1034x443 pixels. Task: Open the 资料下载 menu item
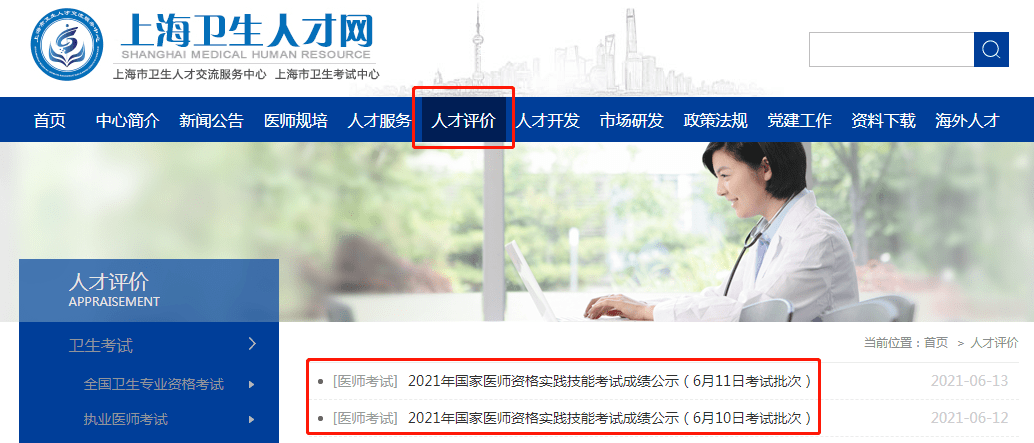883,121
